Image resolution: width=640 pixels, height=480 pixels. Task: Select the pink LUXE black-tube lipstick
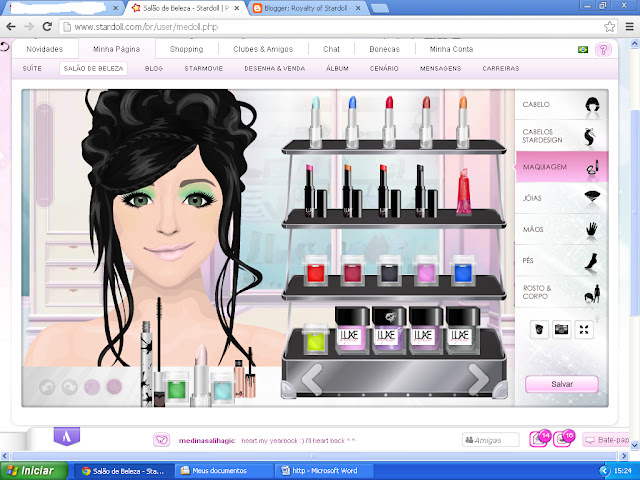(x=314, y=191)
